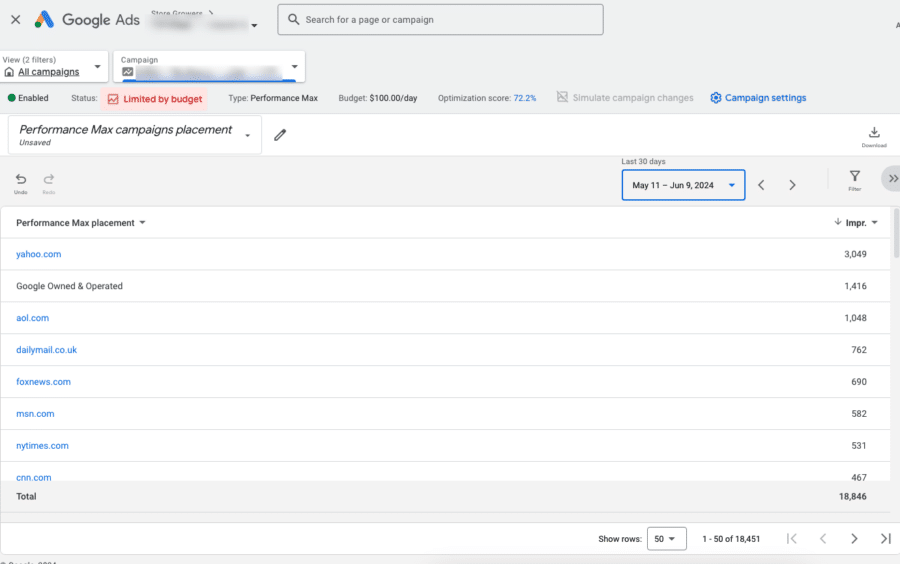Open the Campaign selector dropdown
The image size is (900, 564).
209,67
